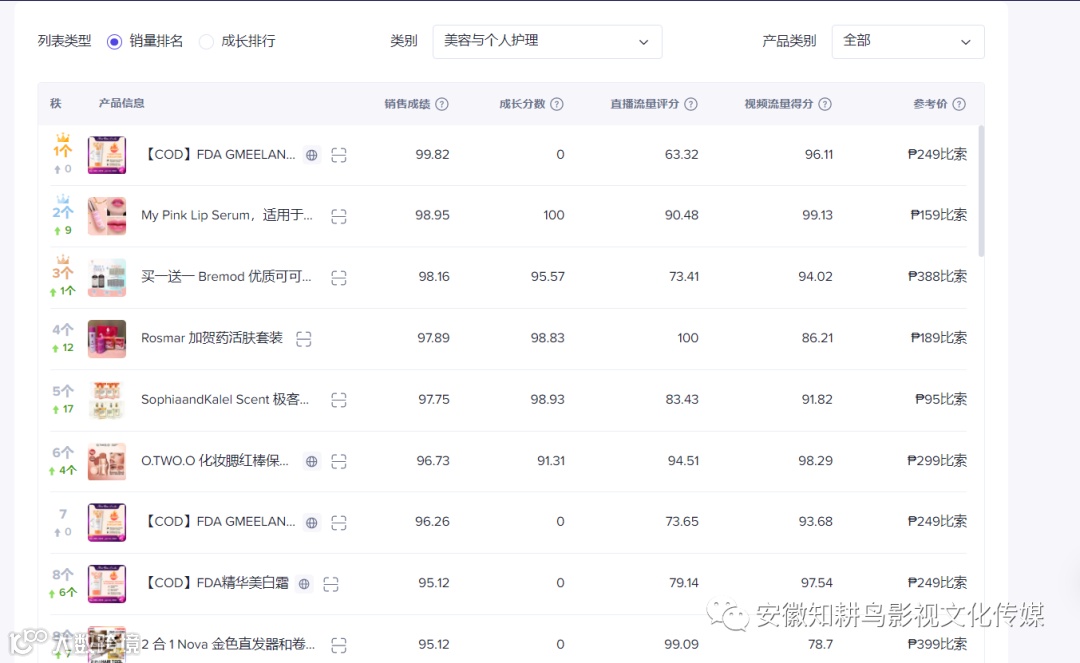This screenshot has width=1080, height=663.
Task: Show help tooltip for 视频流量得分 column
Action: tap(825, 104)
